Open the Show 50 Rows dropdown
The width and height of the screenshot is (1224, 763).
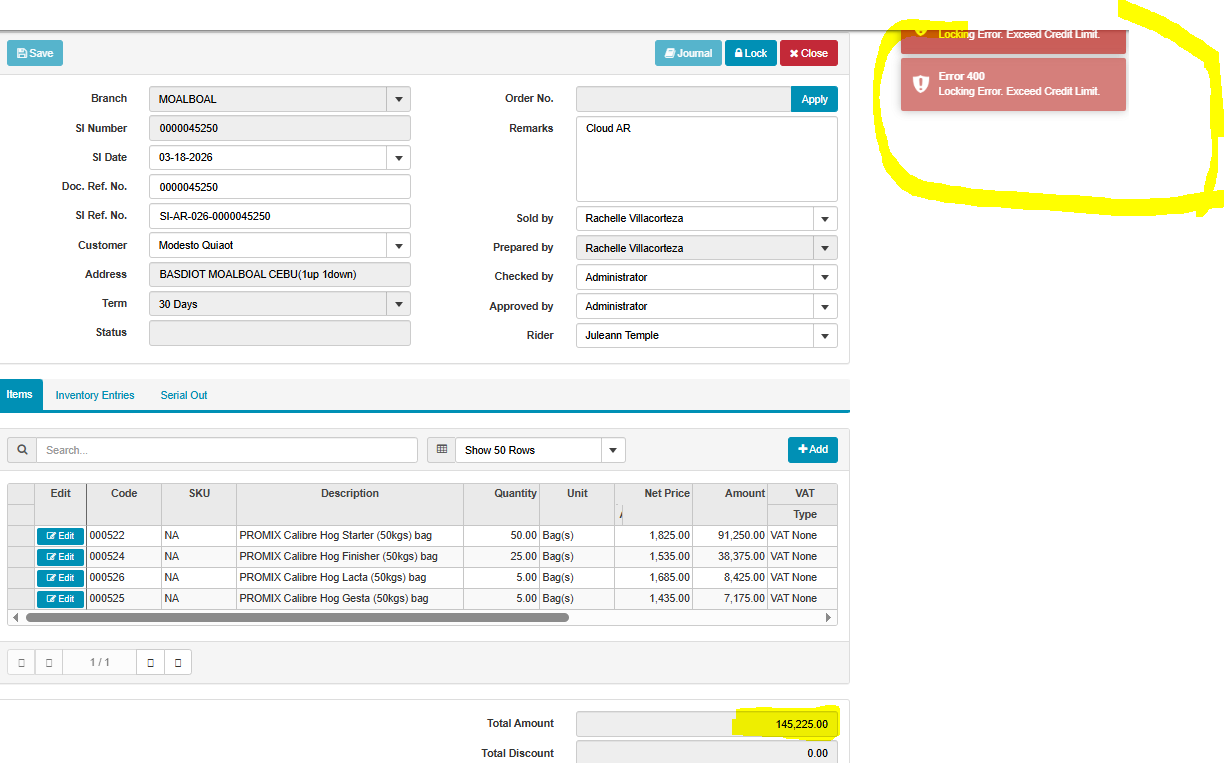point(613,451)
